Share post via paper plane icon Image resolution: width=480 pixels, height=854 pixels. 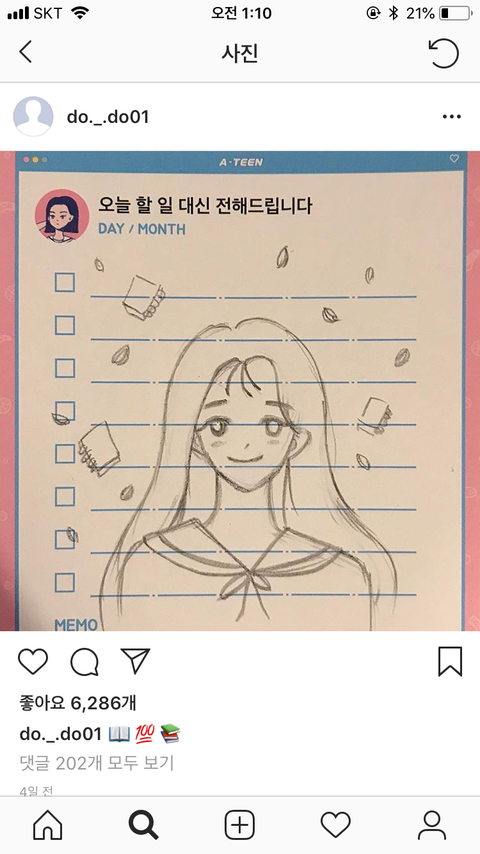coord(135,661)
